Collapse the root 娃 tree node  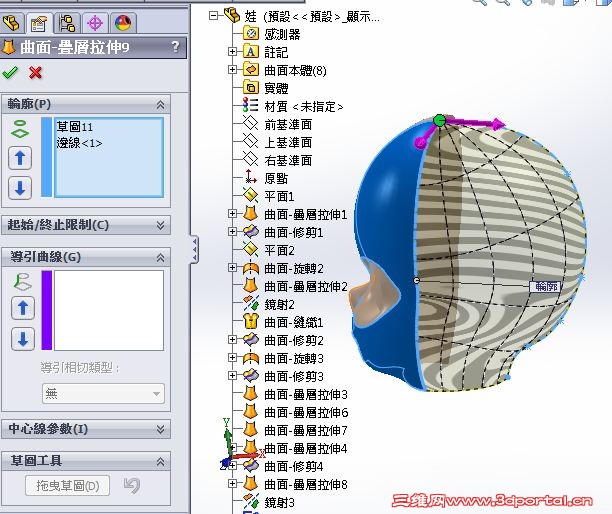(x=213, y=16)
